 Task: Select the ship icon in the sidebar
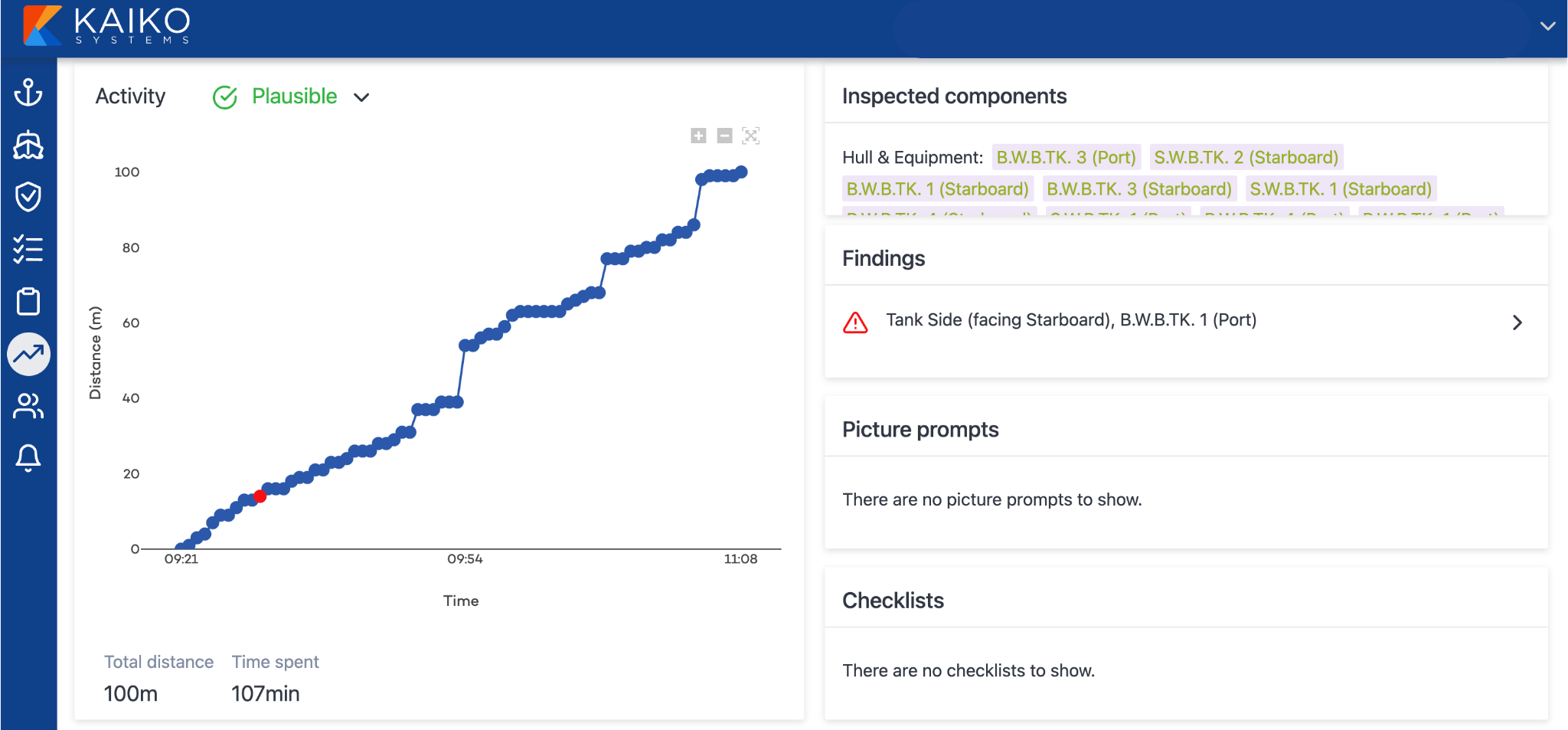[28, 146]
